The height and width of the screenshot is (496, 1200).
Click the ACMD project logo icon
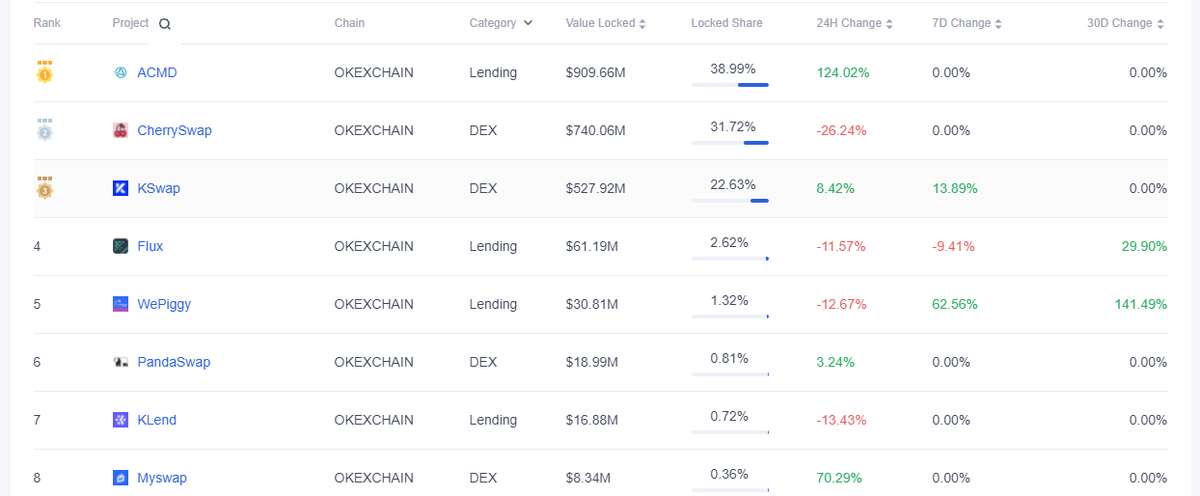120,72
